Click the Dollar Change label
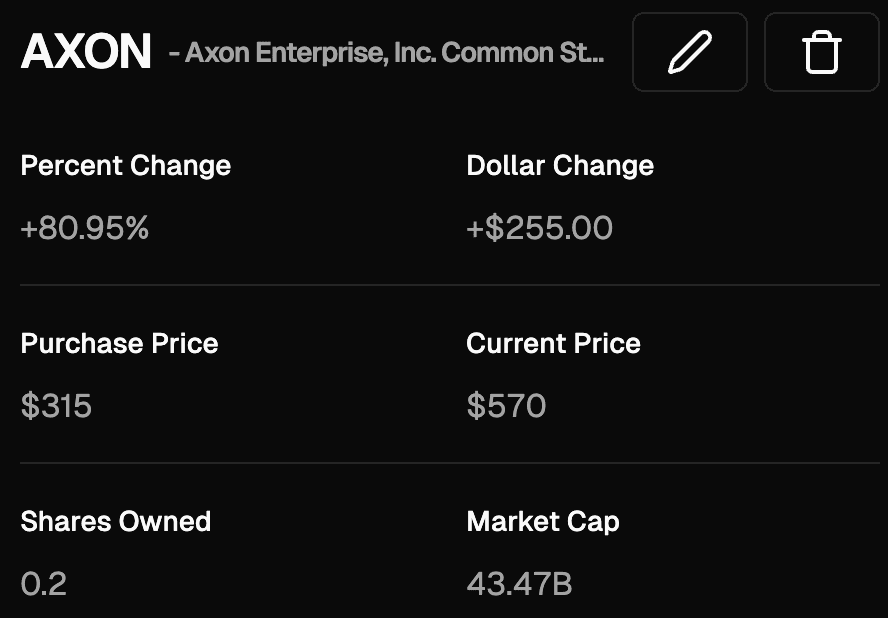Image resolution: width=888 pixels, height=618 pixels. pos(560,165)
